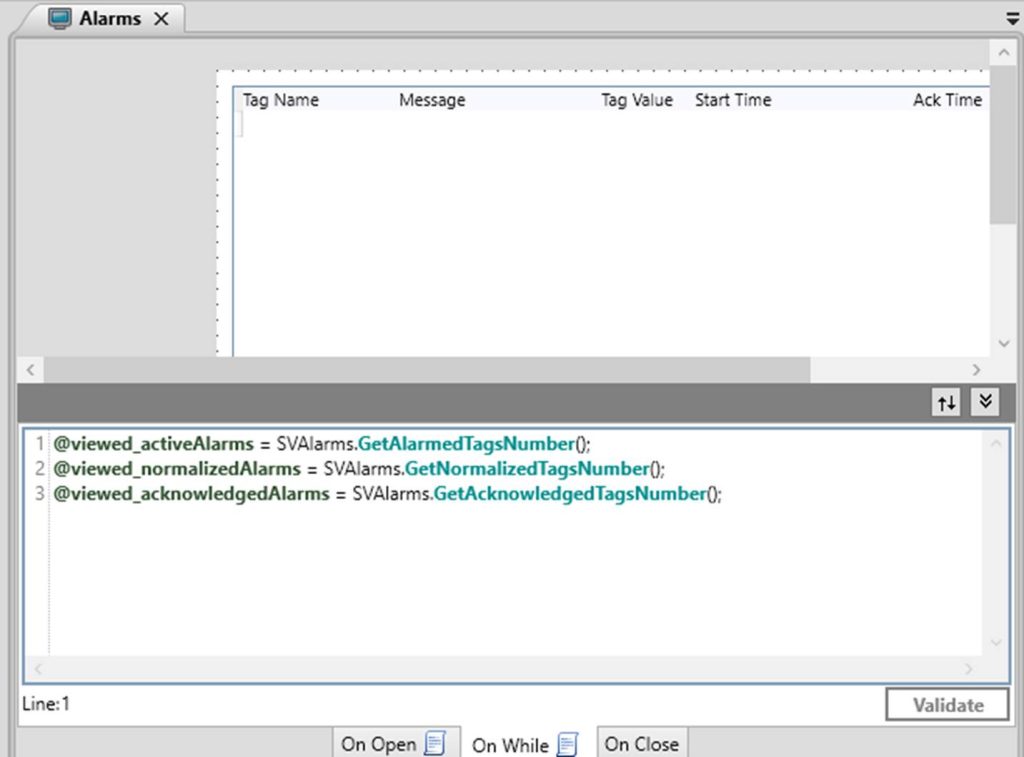Collapse script panel with double chevron

[986, 402]
